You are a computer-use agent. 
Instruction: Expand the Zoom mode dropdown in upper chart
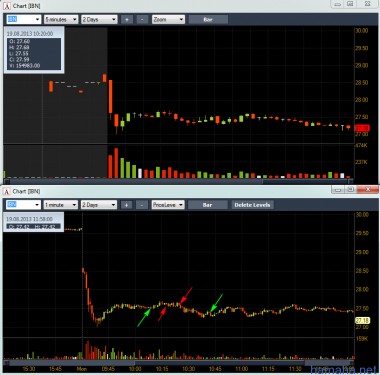[168, 19]
